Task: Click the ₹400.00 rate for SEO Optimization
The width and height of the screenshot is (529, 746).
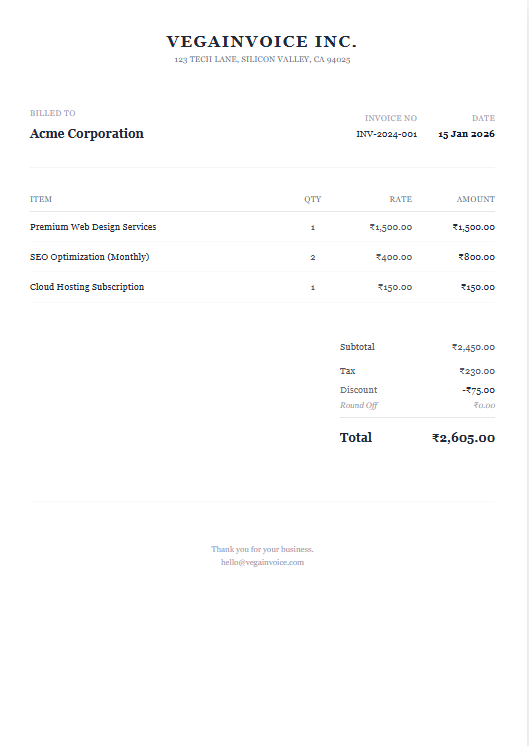Action: coord(394,257)
